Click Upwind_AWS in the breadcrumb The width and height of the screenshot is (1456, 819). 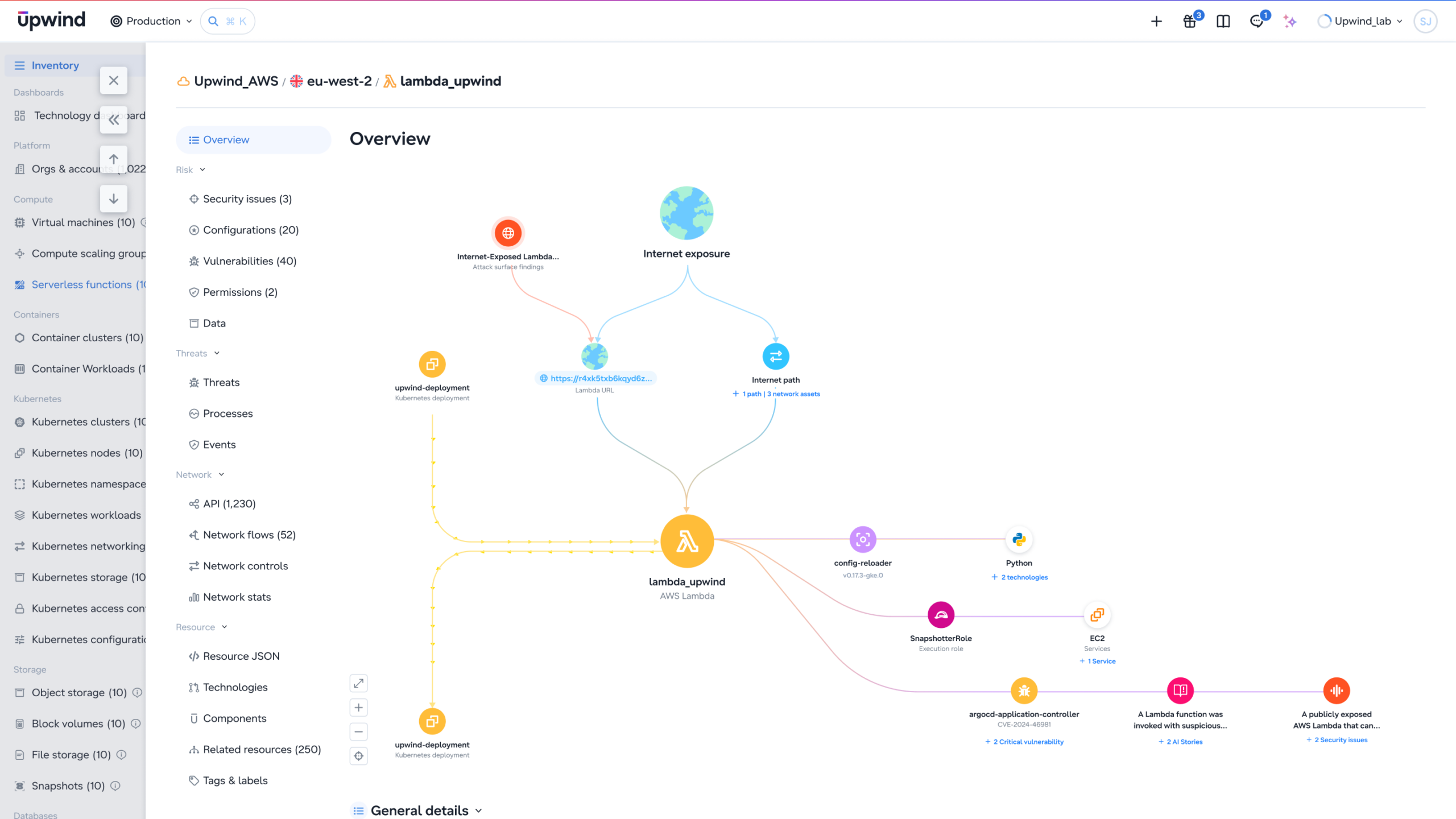[x=228, y=81]
